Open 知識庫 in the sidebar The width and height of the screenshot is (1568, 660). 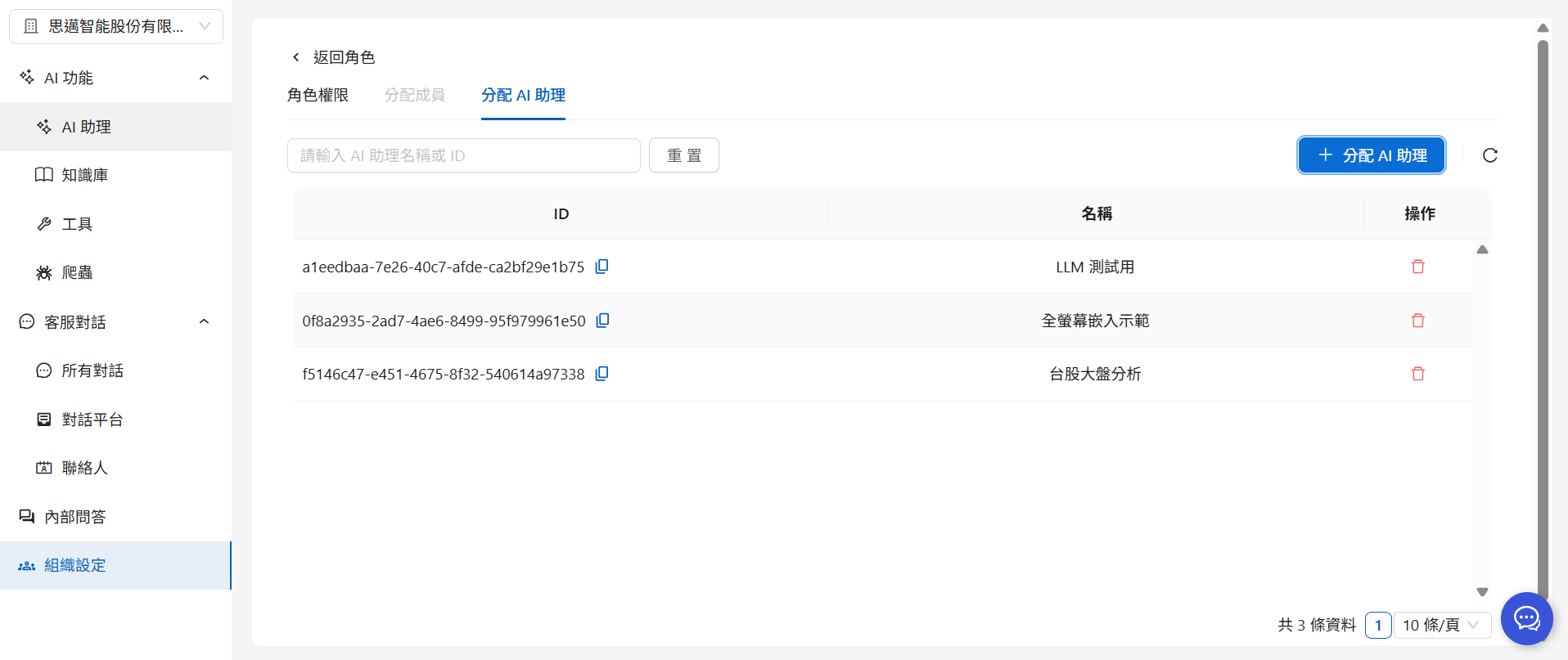85,175
